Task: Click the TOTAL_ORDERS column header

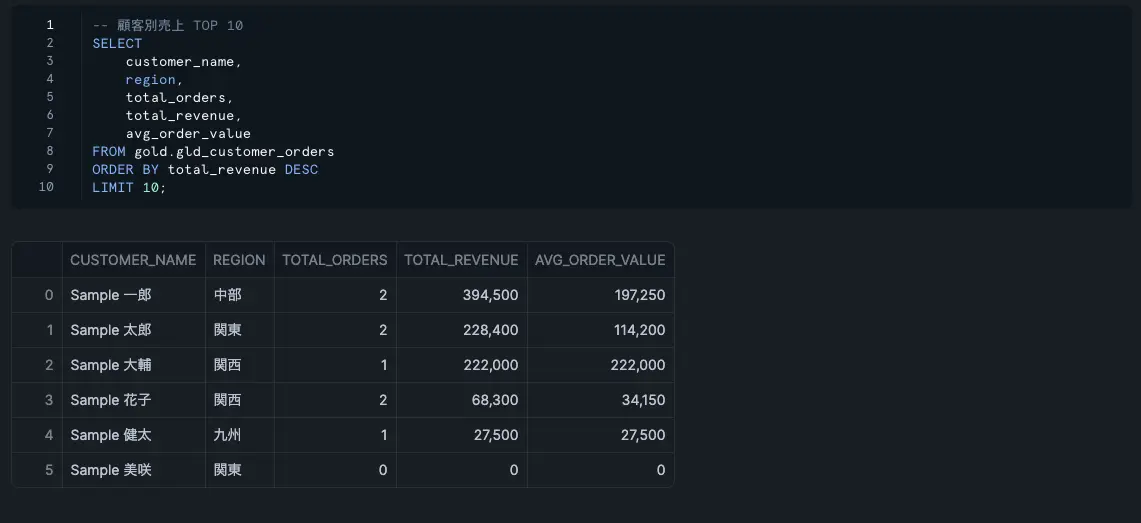Action: point(334,260)
